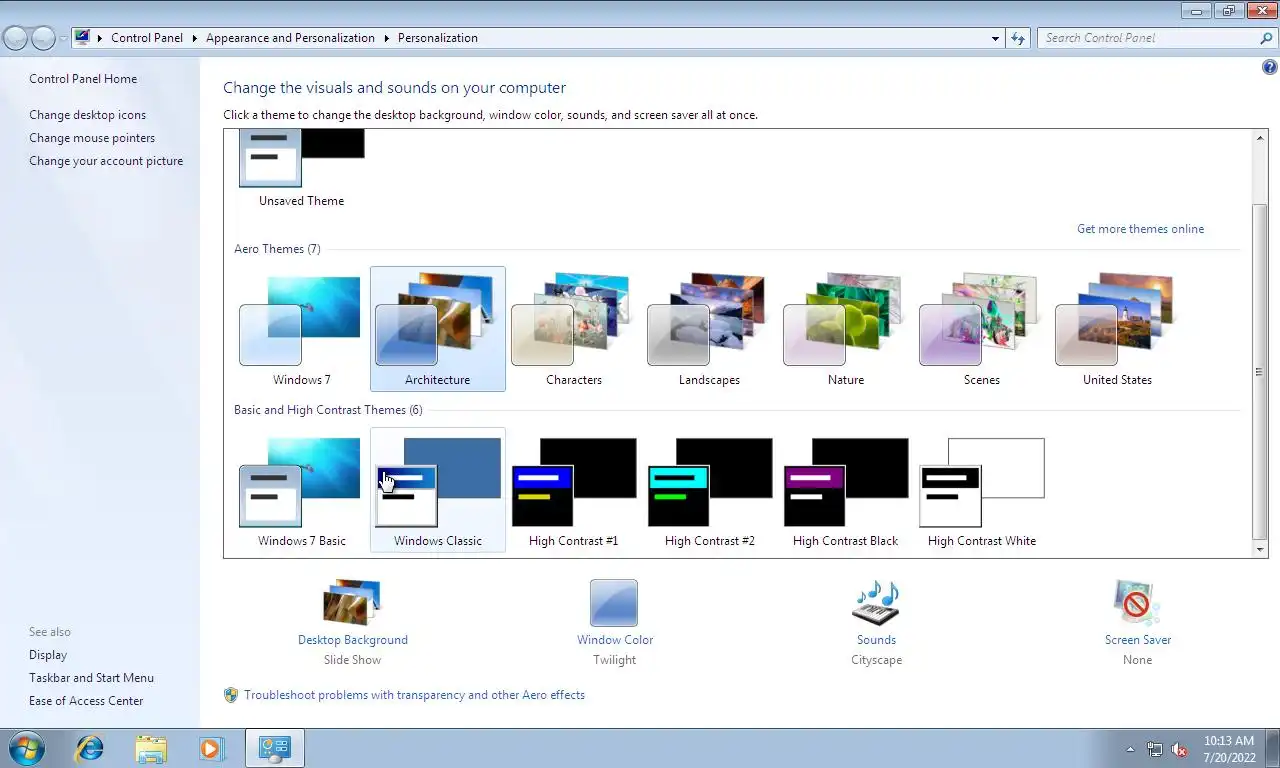
Task: Click the Help question mark icon
Action: point(1270,68)
